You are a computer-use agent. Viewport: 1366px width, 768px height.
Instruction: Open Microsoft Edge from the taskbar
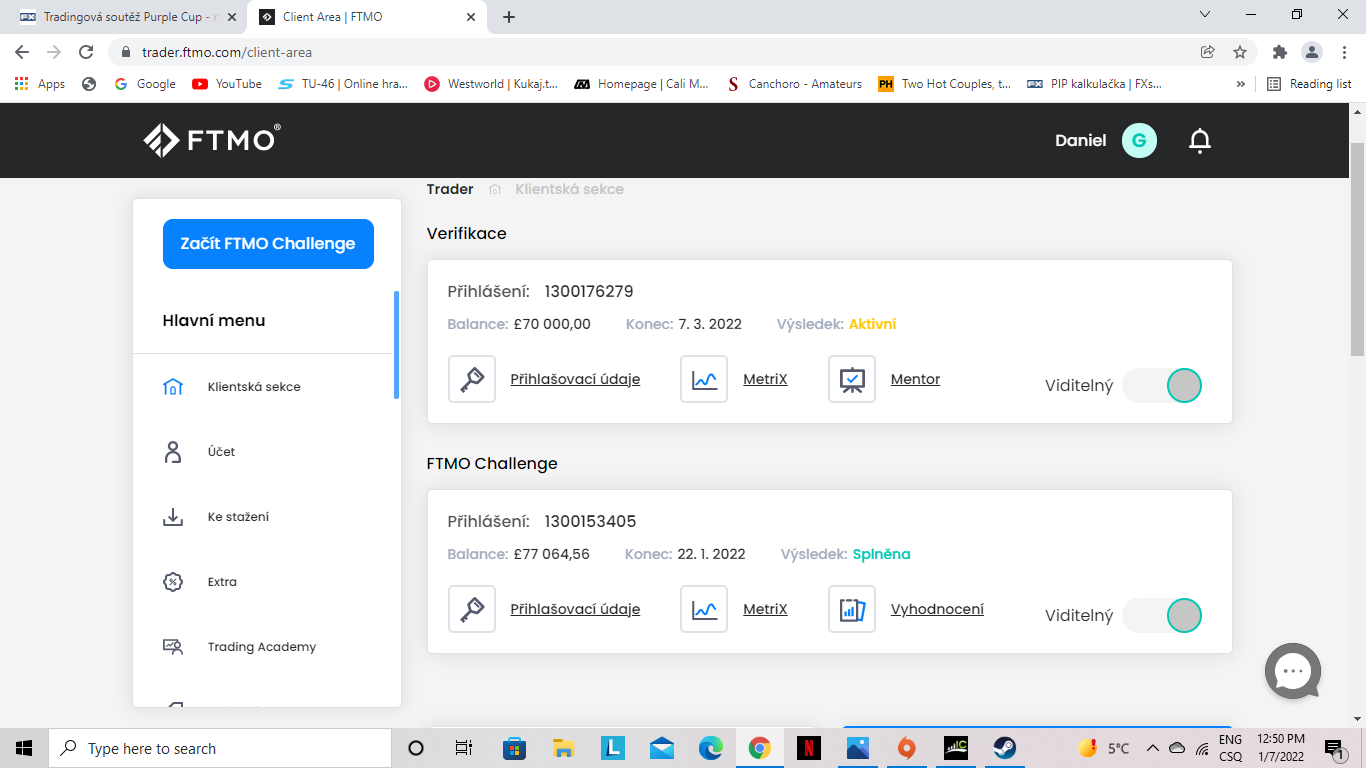711,748
